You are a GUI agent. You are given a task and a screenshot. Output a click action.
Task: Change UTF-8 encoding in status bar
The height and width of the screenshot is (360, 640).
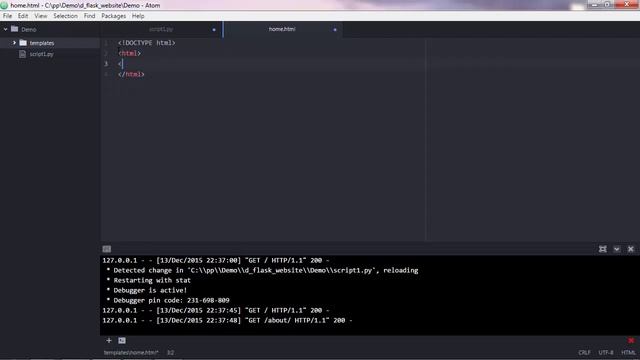(606, 353)
